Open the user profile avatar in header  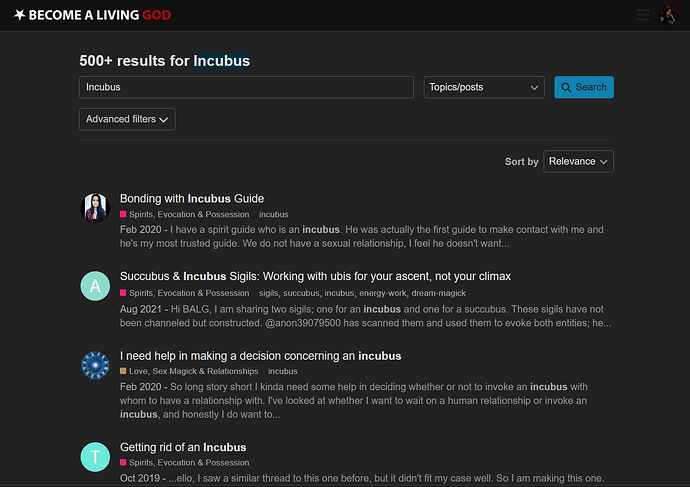(x=668, y=15)
